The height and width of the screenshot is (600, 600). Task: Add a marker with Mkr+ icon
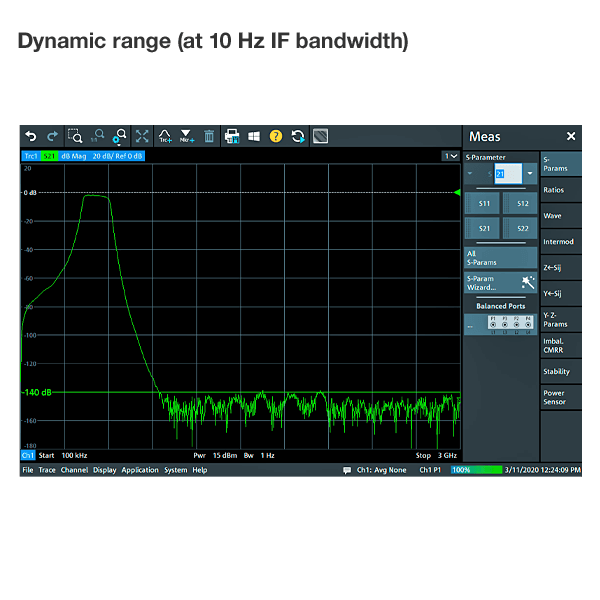[x=187, y=136]
